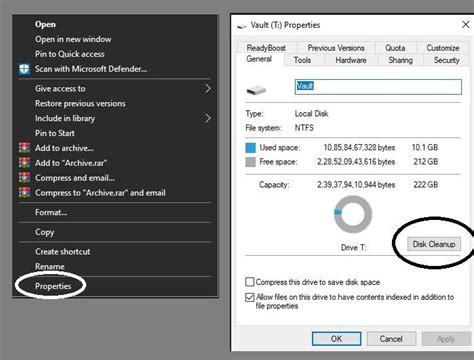Click the drive name field containing Vault

point(378,87)
